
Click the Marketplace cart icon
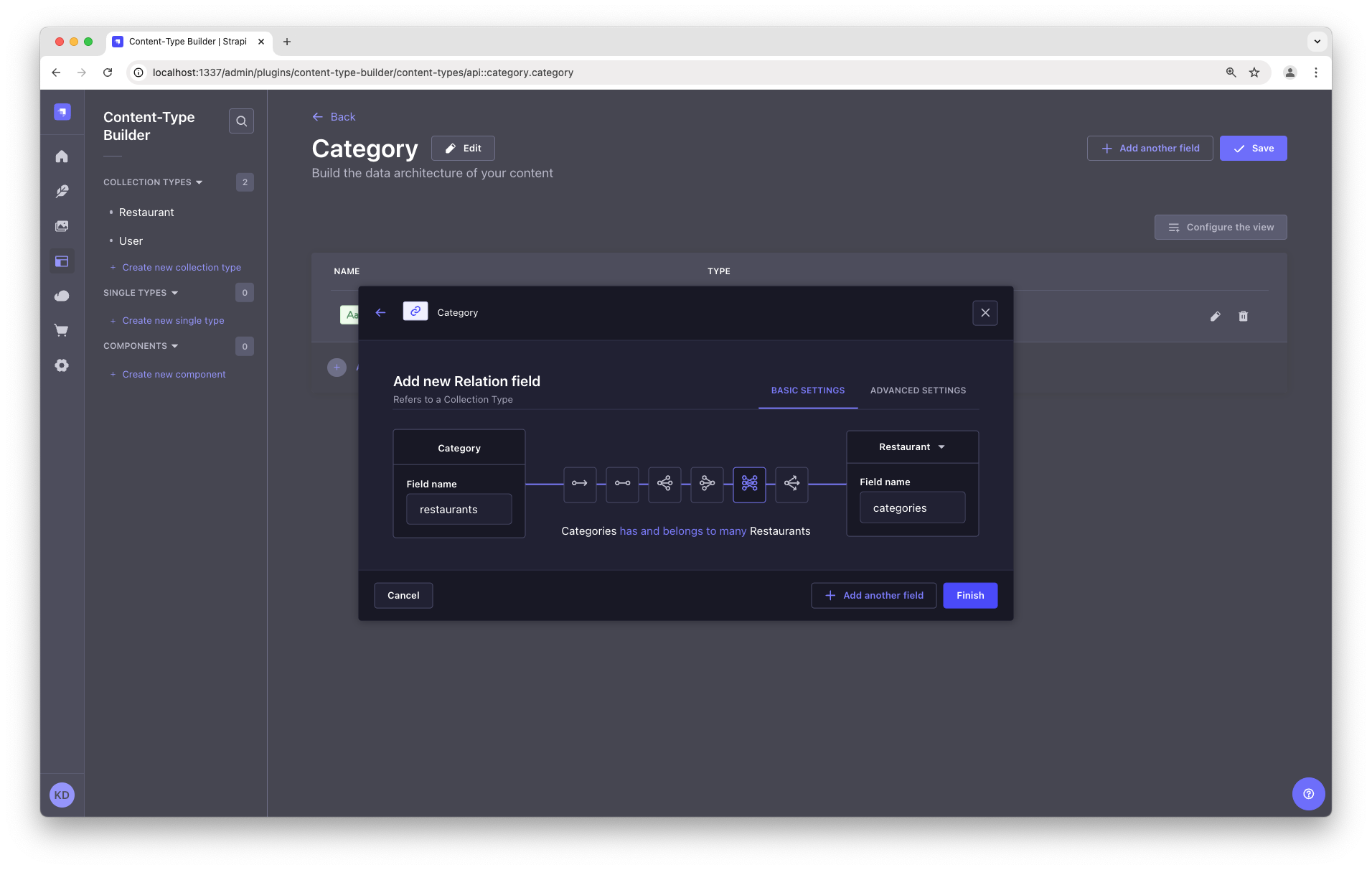62,330
